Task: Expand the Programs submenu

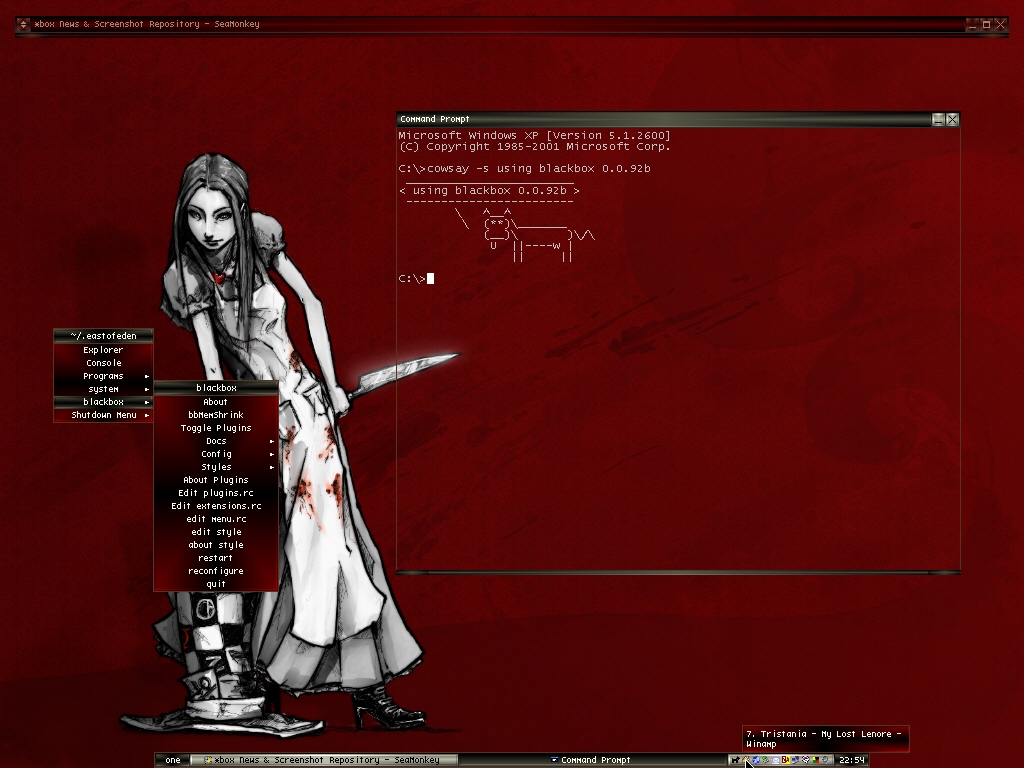Action: pyautogui.click(x=103, y=376)
